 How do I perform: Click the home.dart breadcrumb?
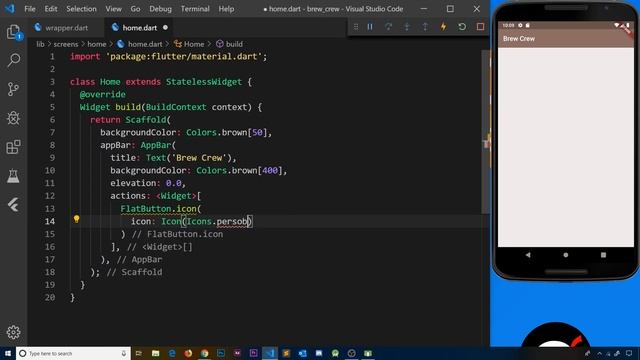[x=145, y=44]
